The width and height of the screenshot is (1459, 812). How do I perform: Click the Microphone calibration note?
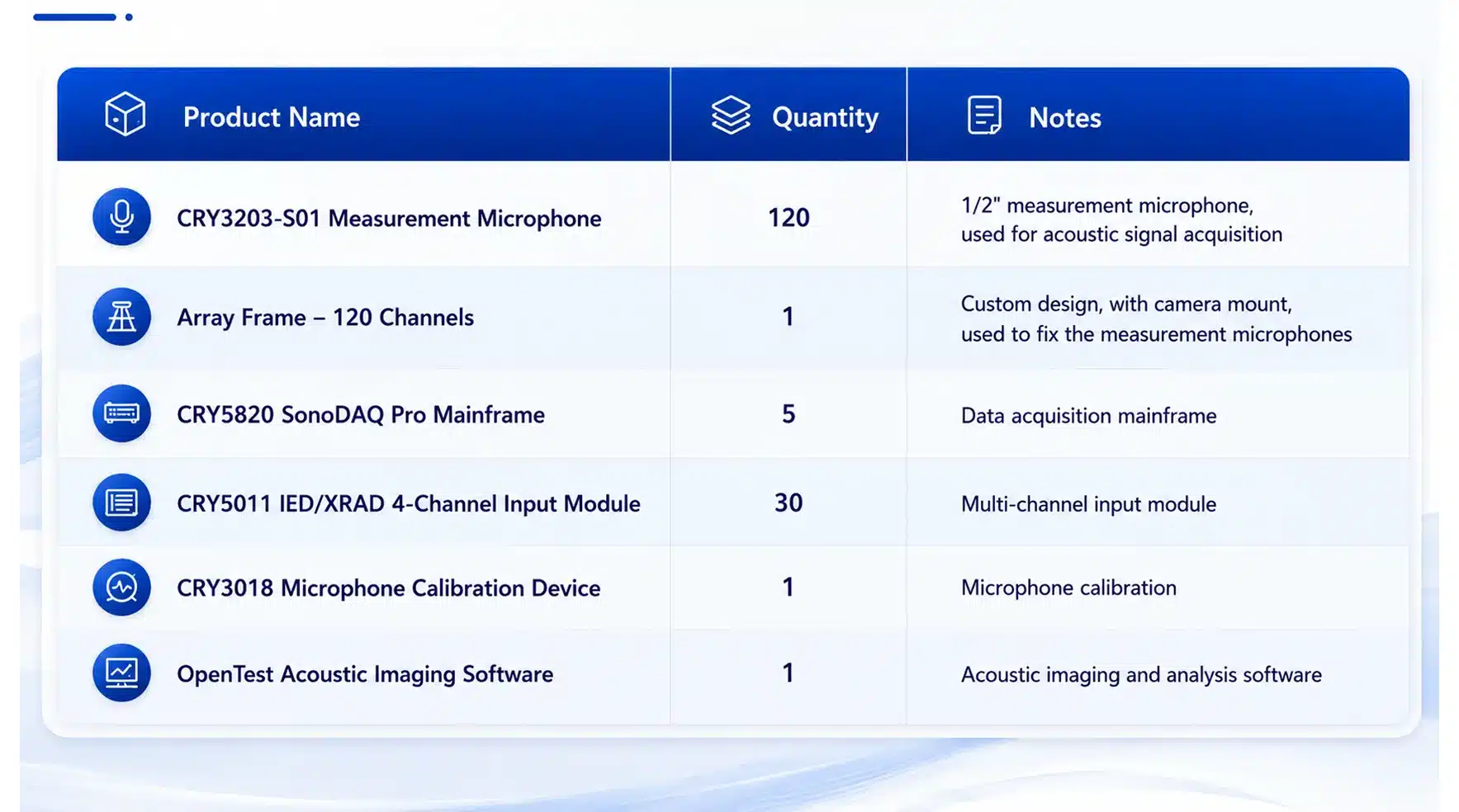(x=1068, y=588)
